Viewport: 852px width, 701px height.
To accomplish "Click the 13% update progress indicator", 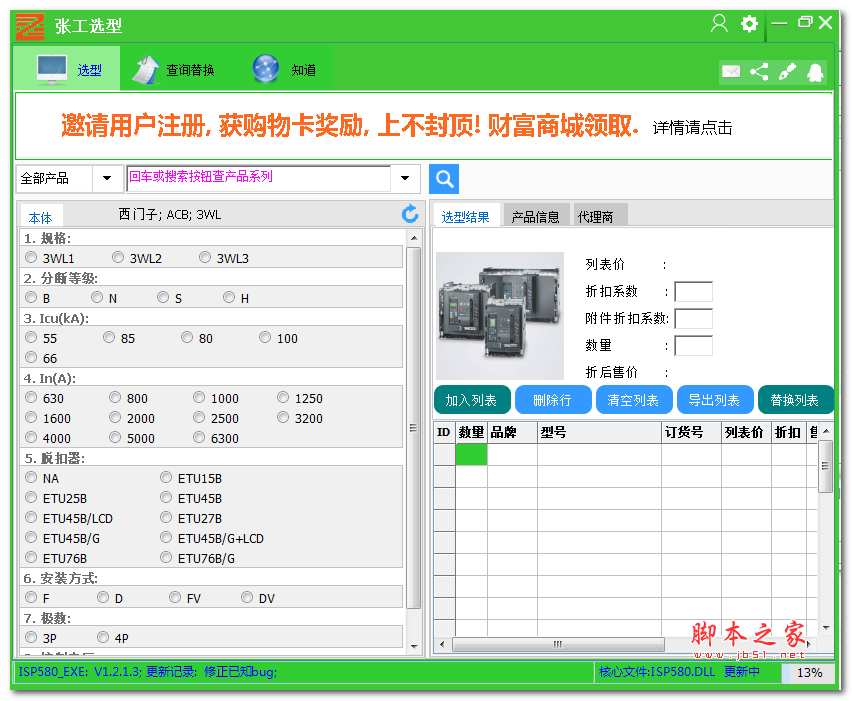I will [808, 673].
